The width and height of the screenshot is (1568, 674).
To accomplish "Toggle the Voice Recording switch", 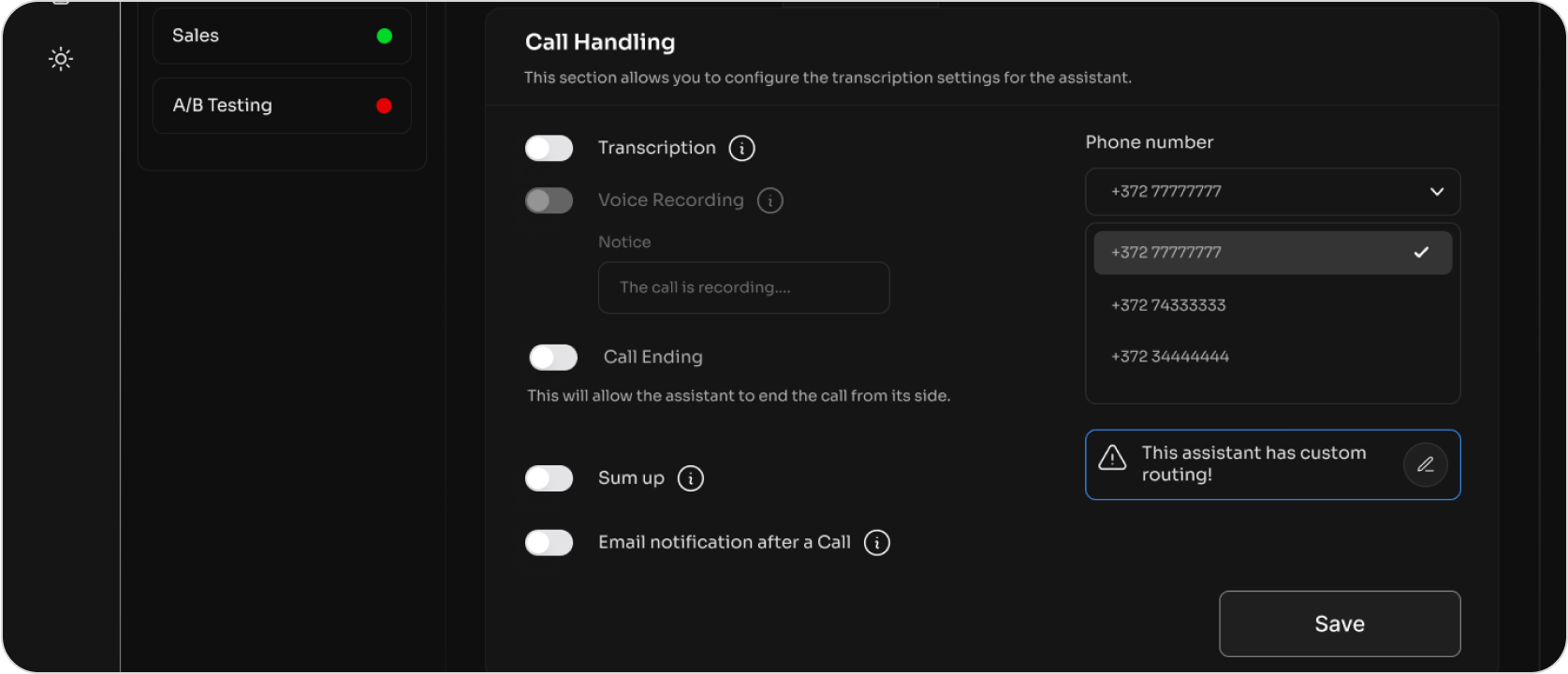I will pyautogui.click(x=549, y=200).
